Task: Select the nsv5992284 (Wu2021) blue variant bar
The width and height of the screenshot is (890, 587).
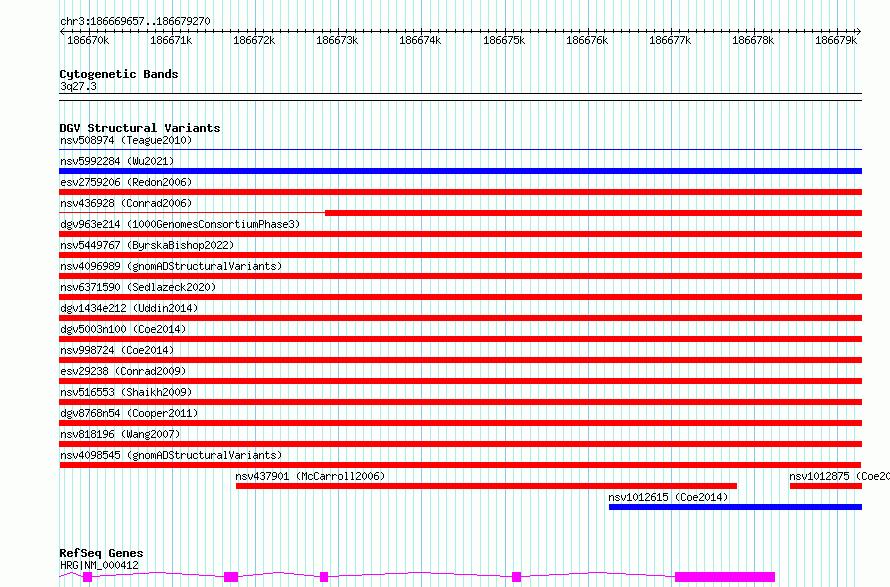Action: tap(460, 171)
